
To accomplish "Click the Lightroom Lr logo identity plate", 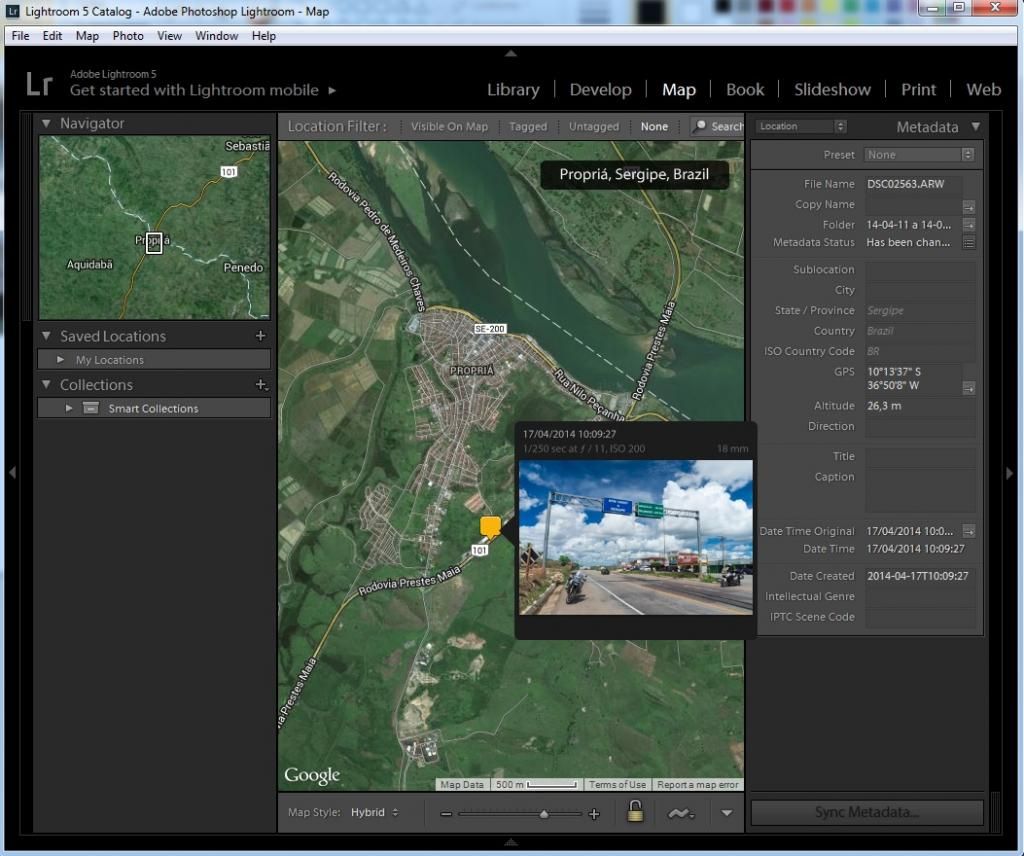I will point(39,84).
